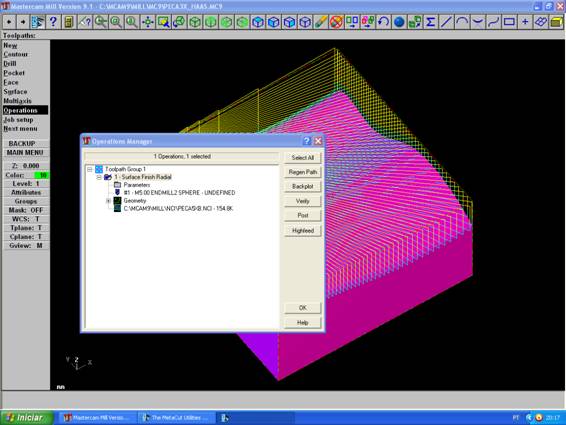The height and width of the screenshot is (425, 566).
Task: Click the yellow solid box icon in toolbar
Action: tap(556, 22)
